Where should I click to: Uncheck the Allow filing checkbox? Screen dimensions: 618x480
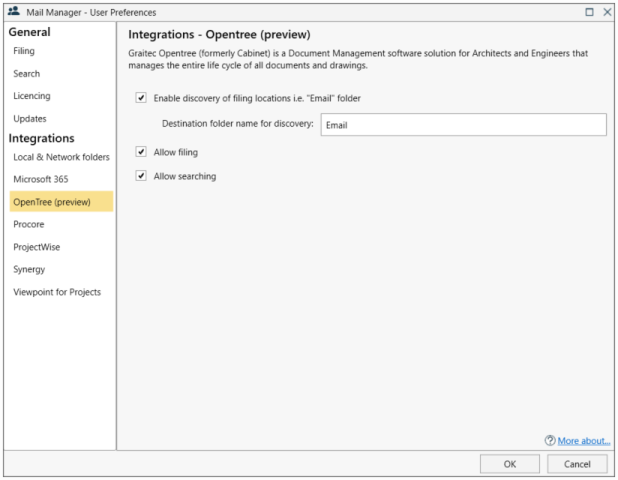pyautogui.click(x=141, y=152)
